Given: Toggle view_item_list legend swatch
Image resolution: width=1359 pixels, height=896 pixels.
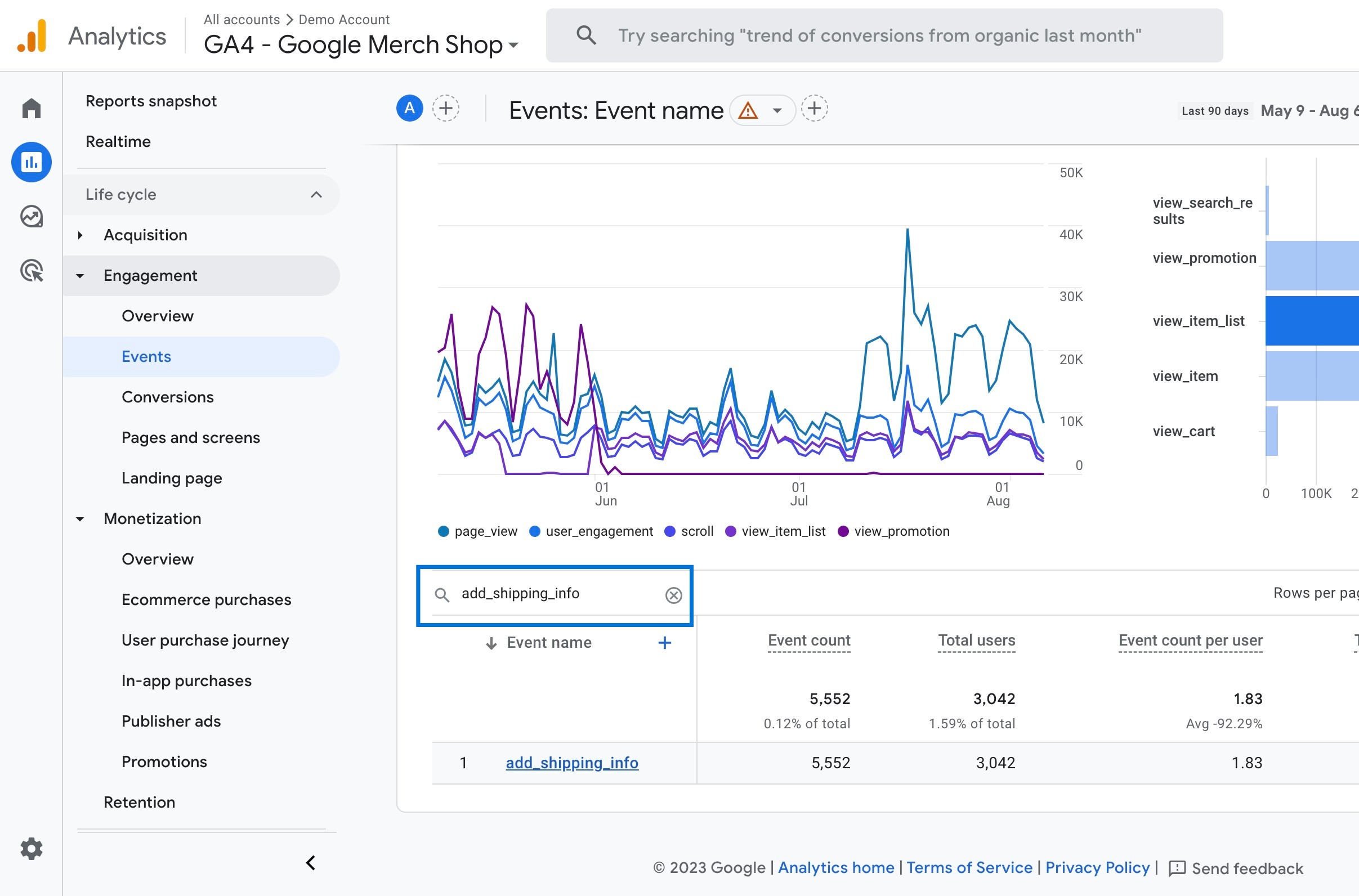Looking at the screenshot, I should pyautogui.click(x=730, y=531).
